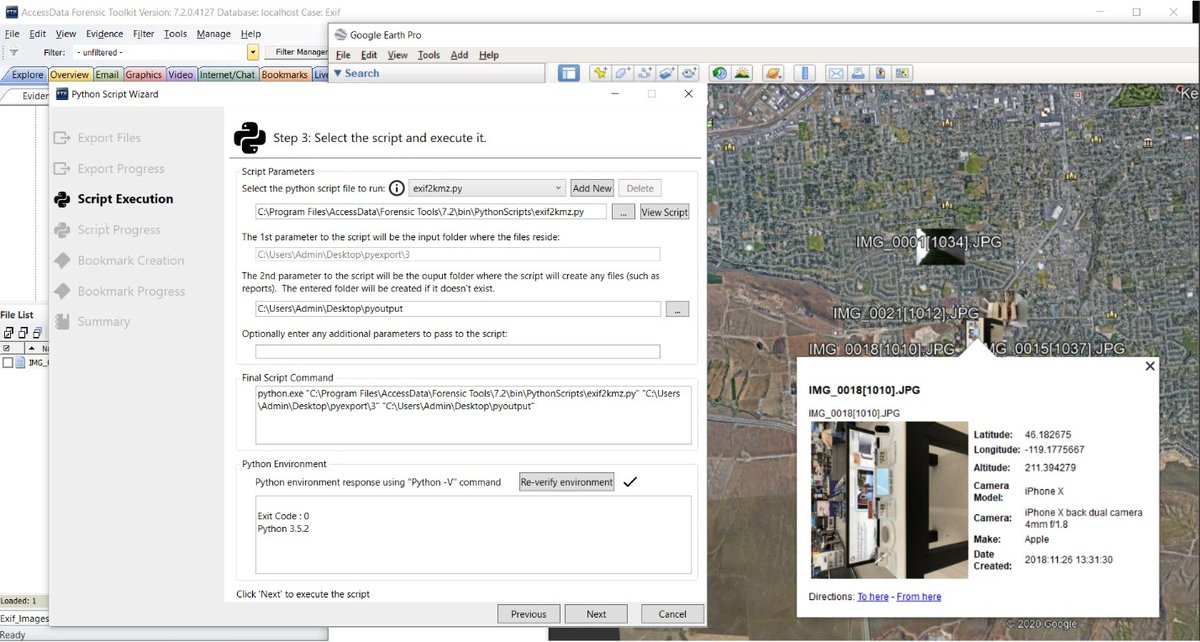Image resolution: width=1200 pixels, height=642 pixels.
Task: Toggle sunlight across the landscape icon
Action: [x=743, y=73]
